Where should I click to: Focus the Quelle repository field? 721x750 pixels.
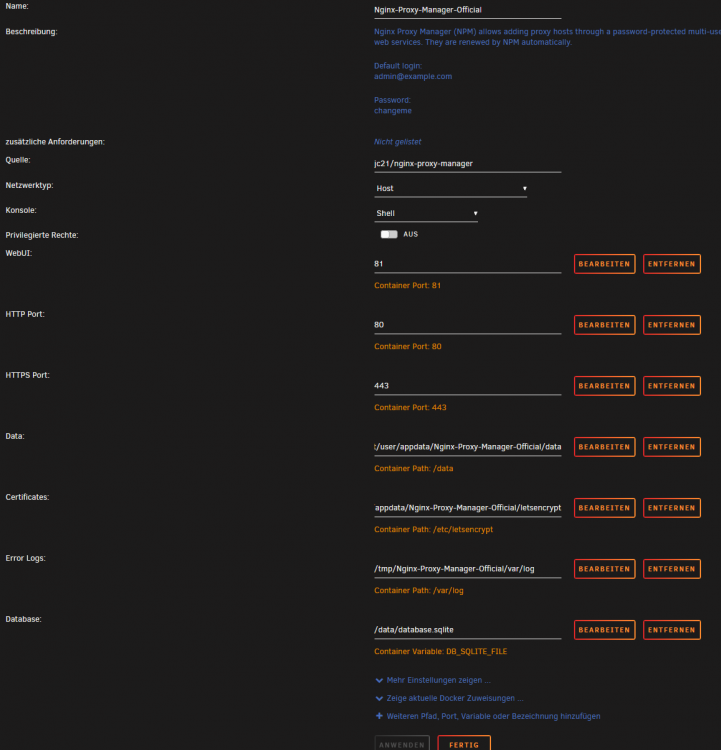tap(467, 164)
